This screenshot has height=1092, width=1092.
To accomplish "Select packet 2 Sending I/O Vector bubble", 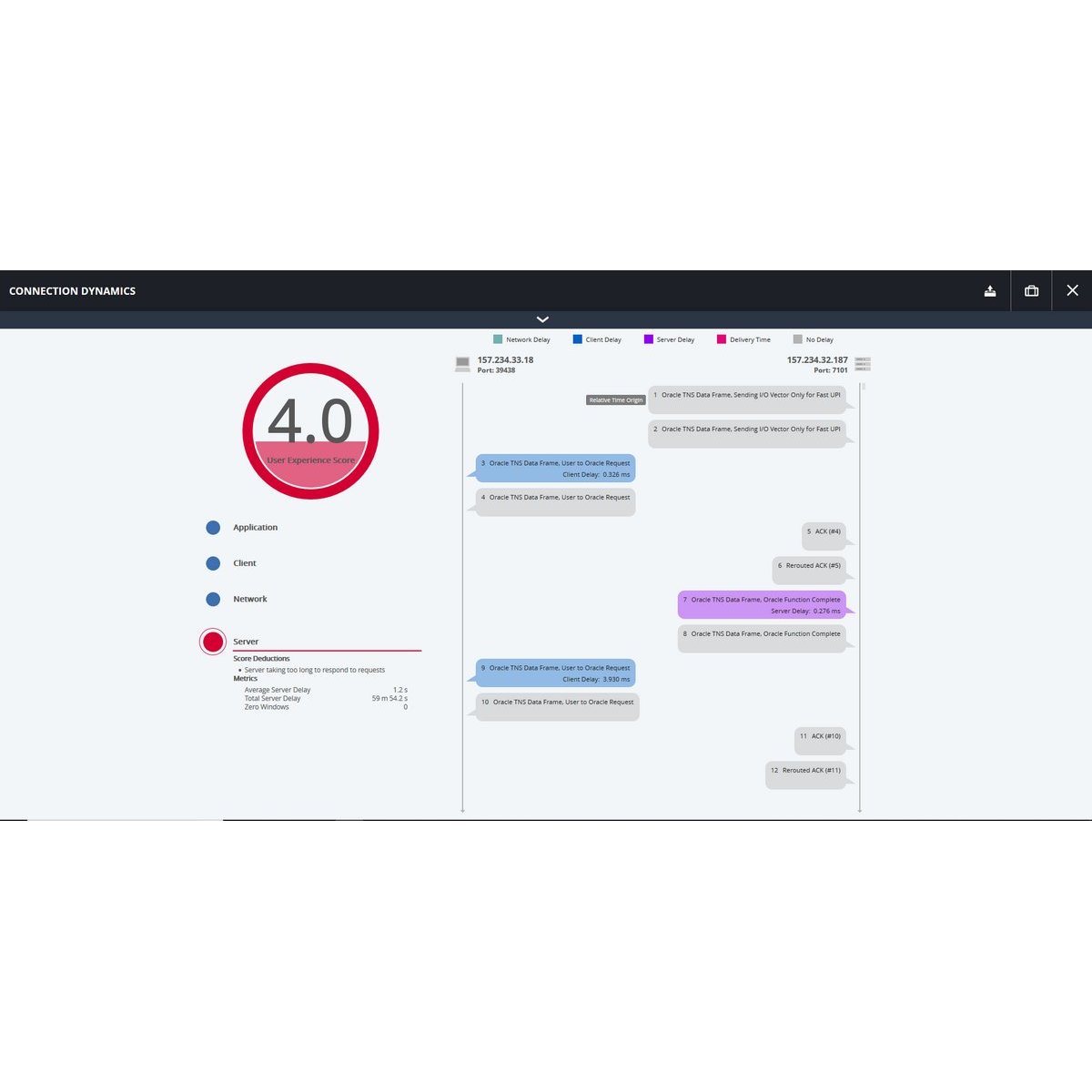I will tap(747, 434).
